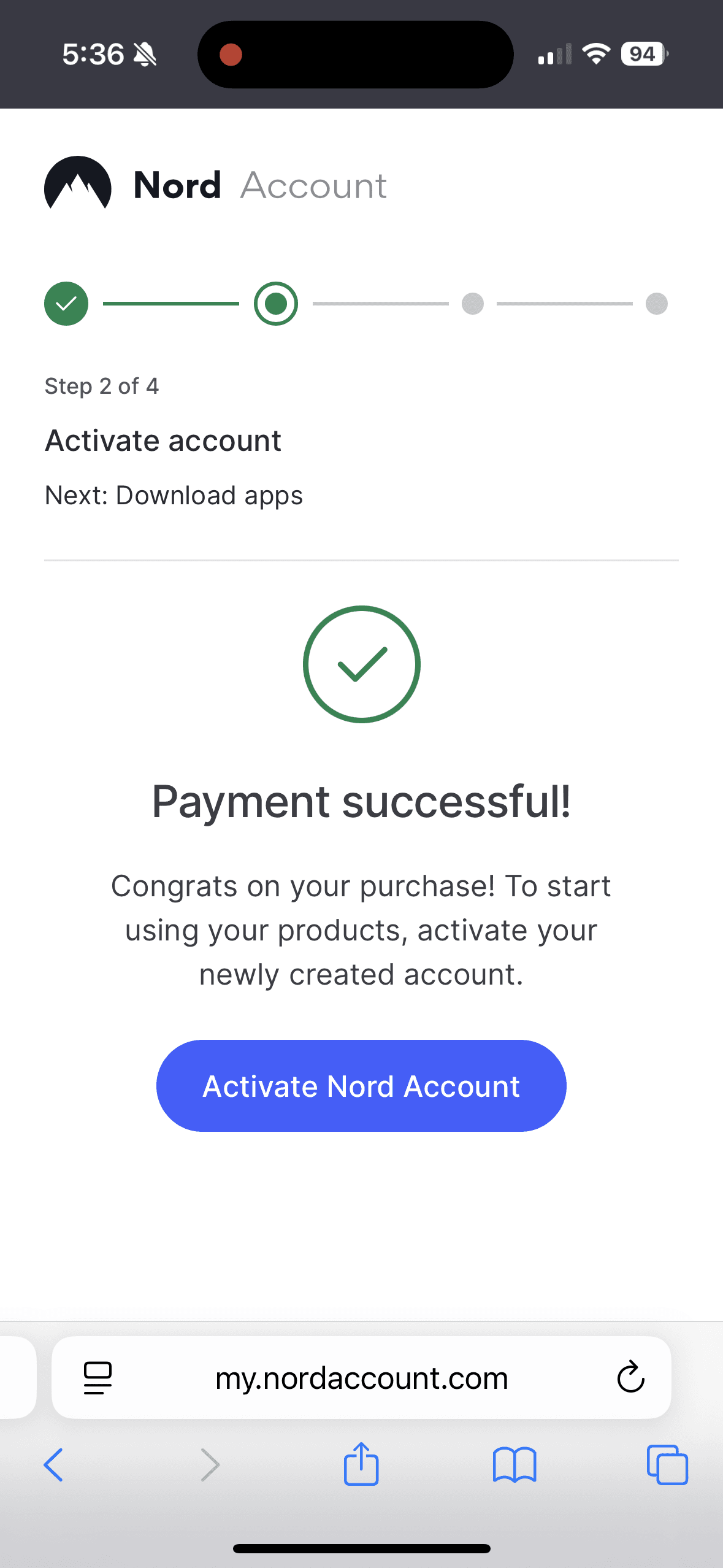Show open tabs overview
The width and height of the screenshot is (723, 1568).
(x=667, y=1465)
